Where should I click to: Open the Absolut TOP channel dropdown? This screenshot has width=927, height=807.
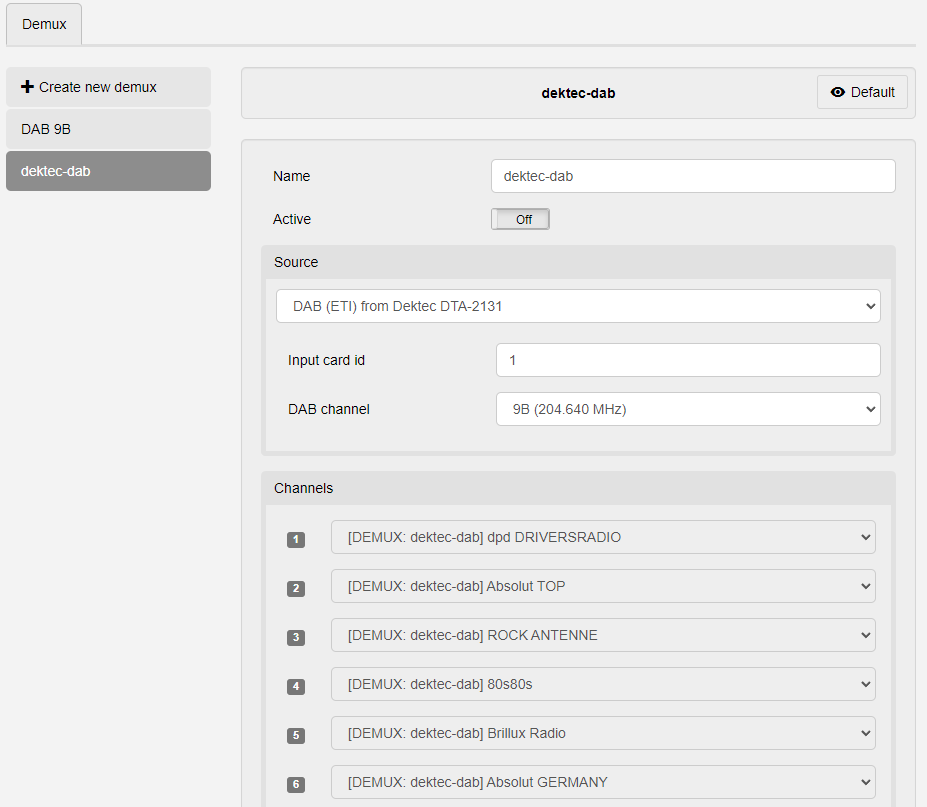(603, 586)
